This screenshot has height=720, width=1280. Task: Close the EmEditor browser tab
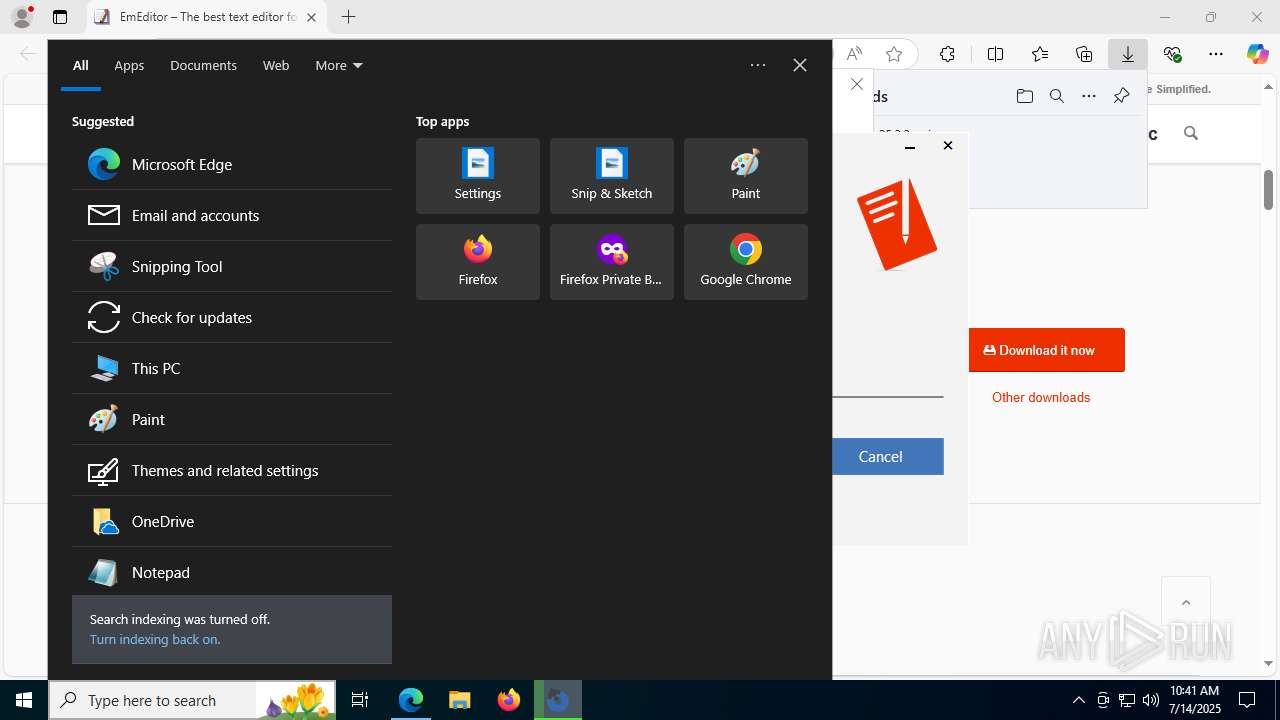point(311,17)
